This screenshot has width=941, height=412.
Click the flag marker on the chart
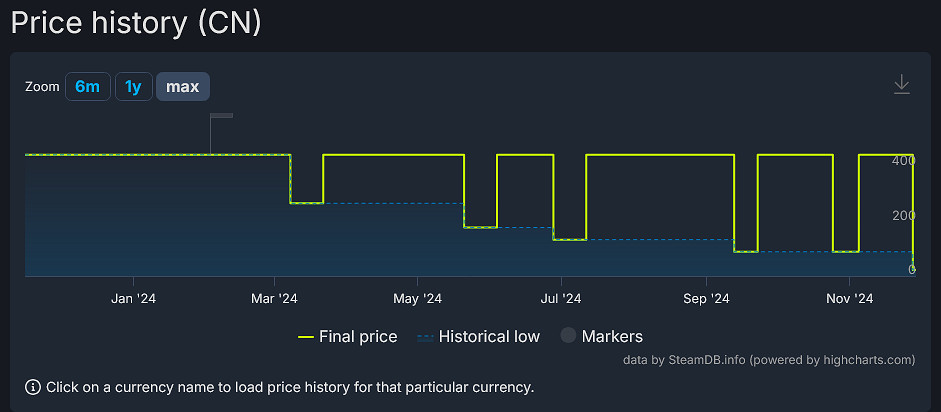(x=220, y=117)
